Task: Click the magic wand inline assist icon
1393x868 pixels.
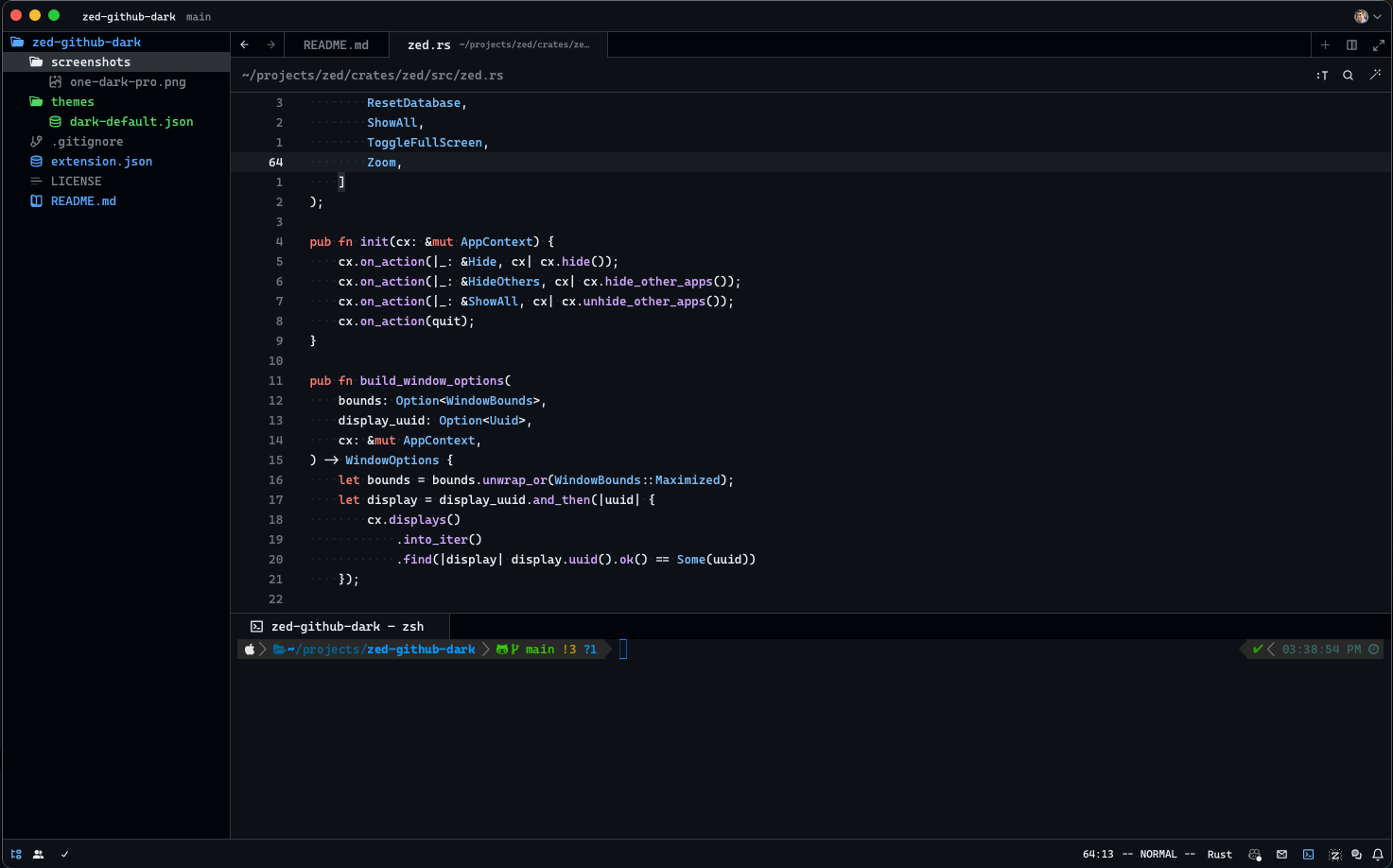Action: pyautogui.click(x=1376, y=75)
